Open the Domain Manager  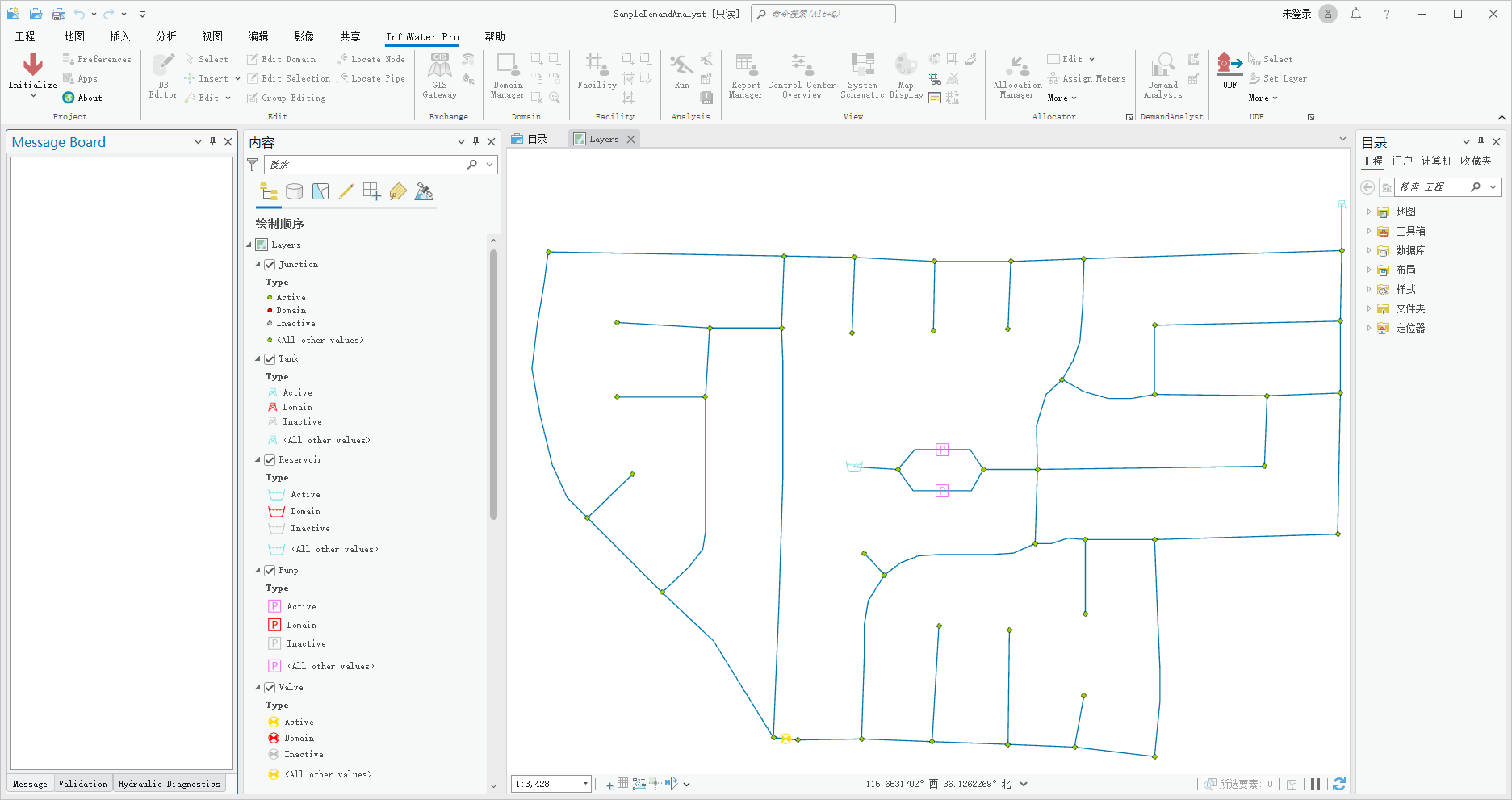pos(508,76)
